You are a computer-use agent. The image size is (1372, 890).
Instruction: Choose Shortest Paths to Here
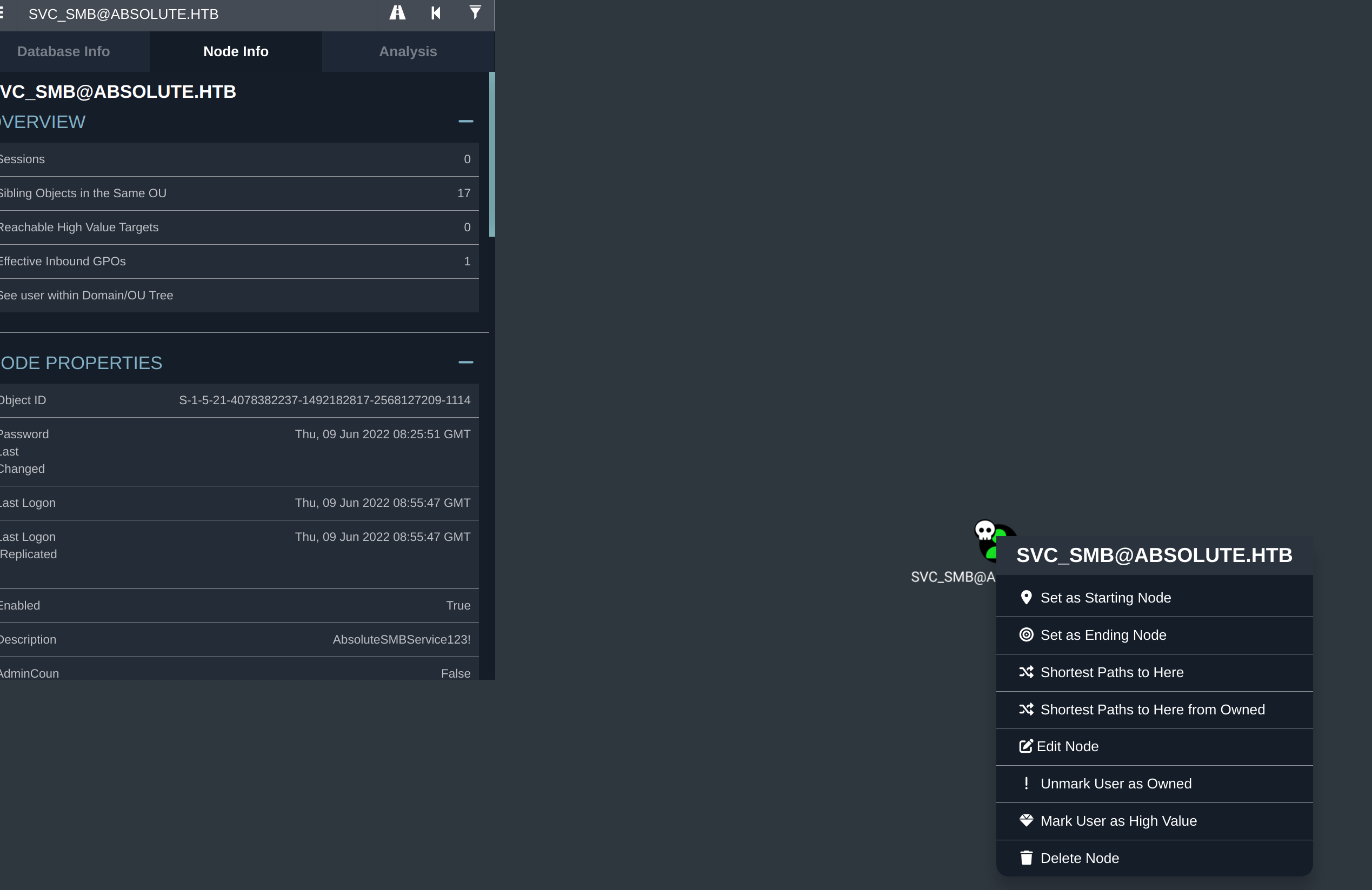click(1111, 673)
